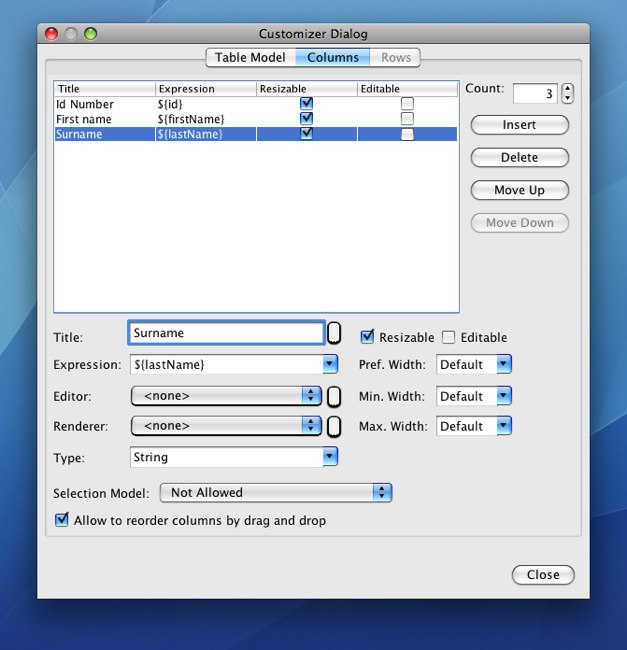The width and height of the screenshot is (627, 650).
Task: Click into the Title text field
Action: coord(226,333)
